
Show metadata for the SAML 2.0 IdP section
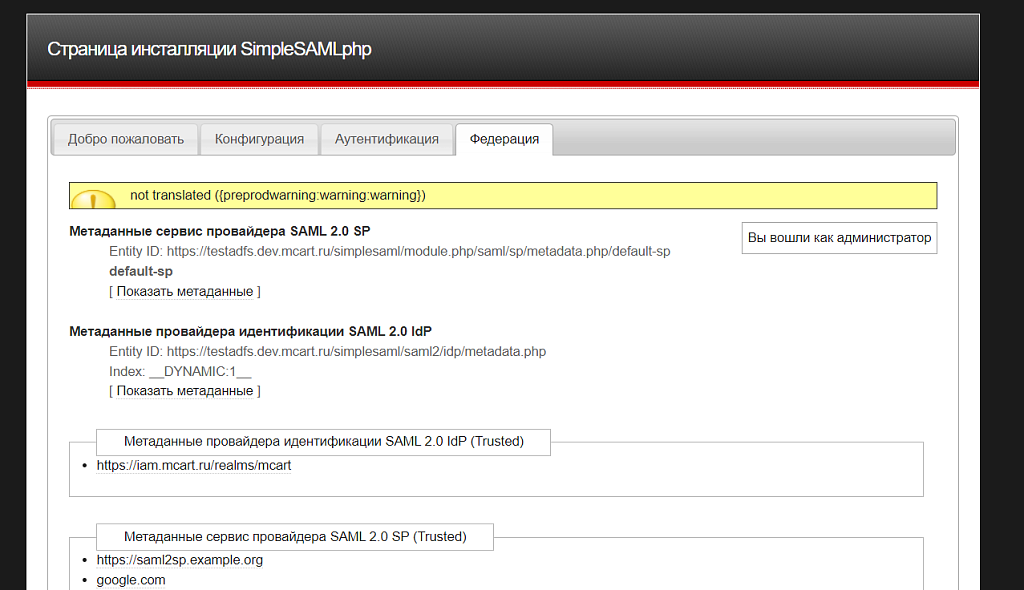pos(184,390)
